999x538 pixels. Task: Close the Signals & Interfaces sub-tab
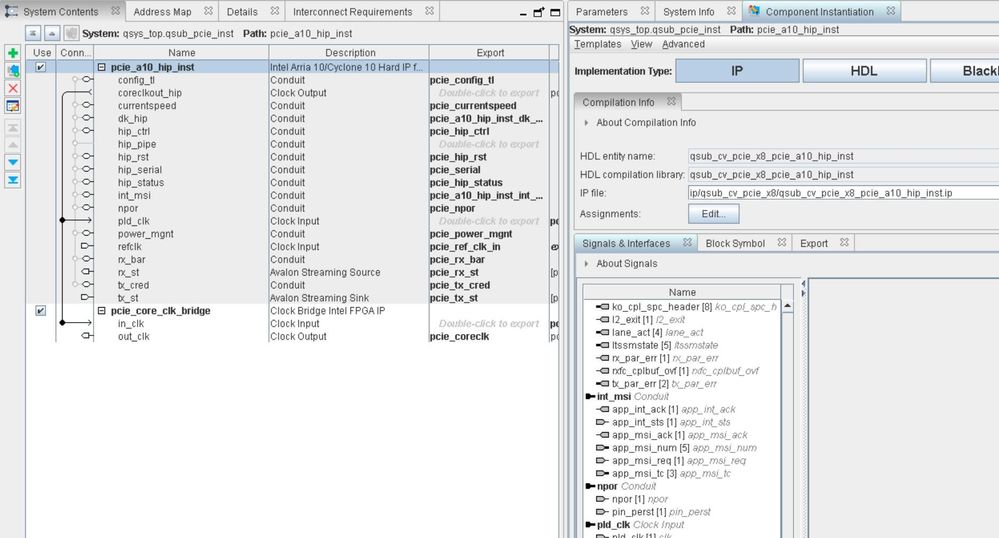point(687,242)
